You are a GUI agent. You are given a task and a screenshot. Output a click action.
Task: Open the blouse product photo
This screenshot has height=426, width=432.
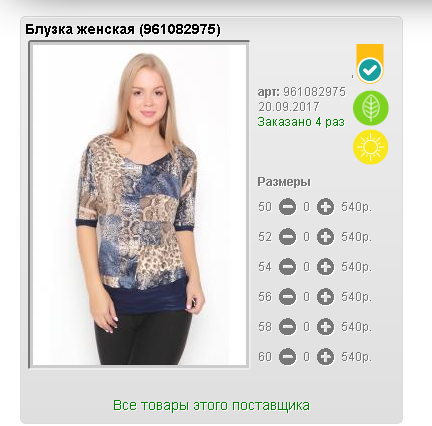coord(139,205)
